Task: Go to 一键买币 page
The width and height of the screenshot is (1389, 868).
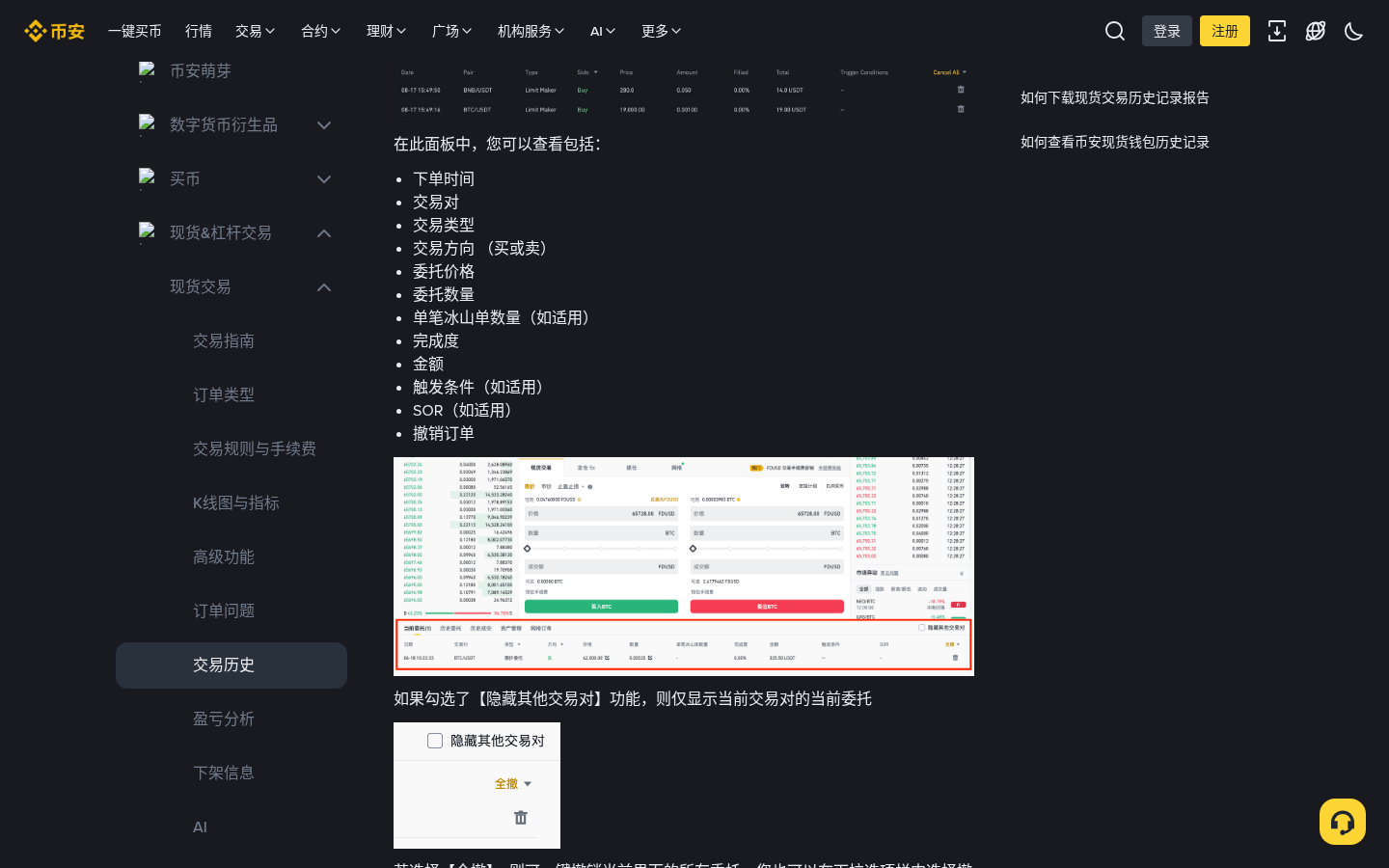Action: click(x=135, y=31)
